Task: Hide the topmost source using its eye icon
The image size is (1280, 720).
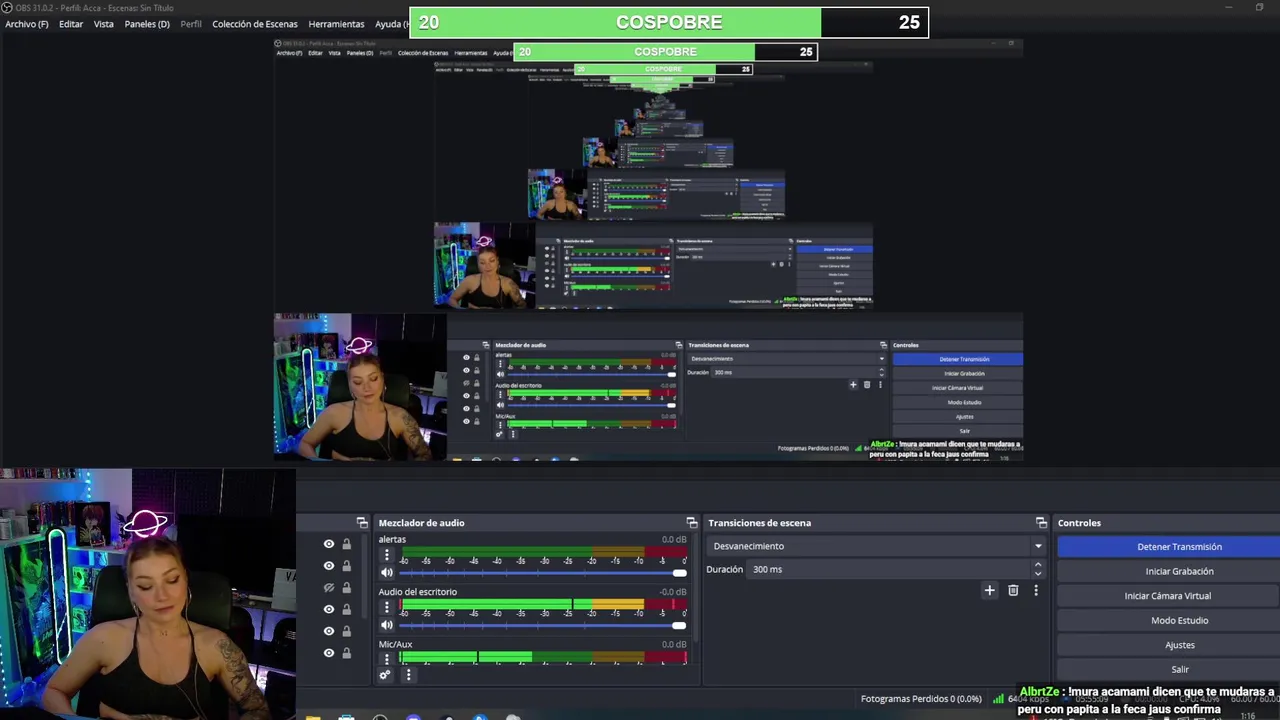Action: click(x=328, y=544)
